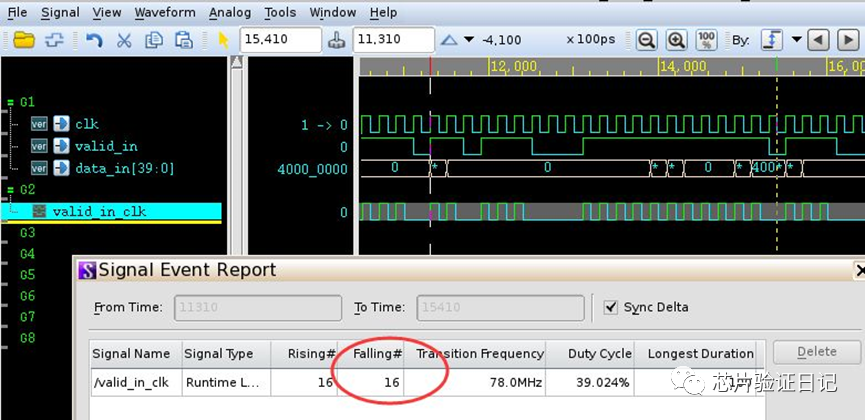Image resolution: width=865 pixels, height=420 pixels.
Task: Click the valid_in_clk logical signal icon
Action: click(x=39, y=211)
